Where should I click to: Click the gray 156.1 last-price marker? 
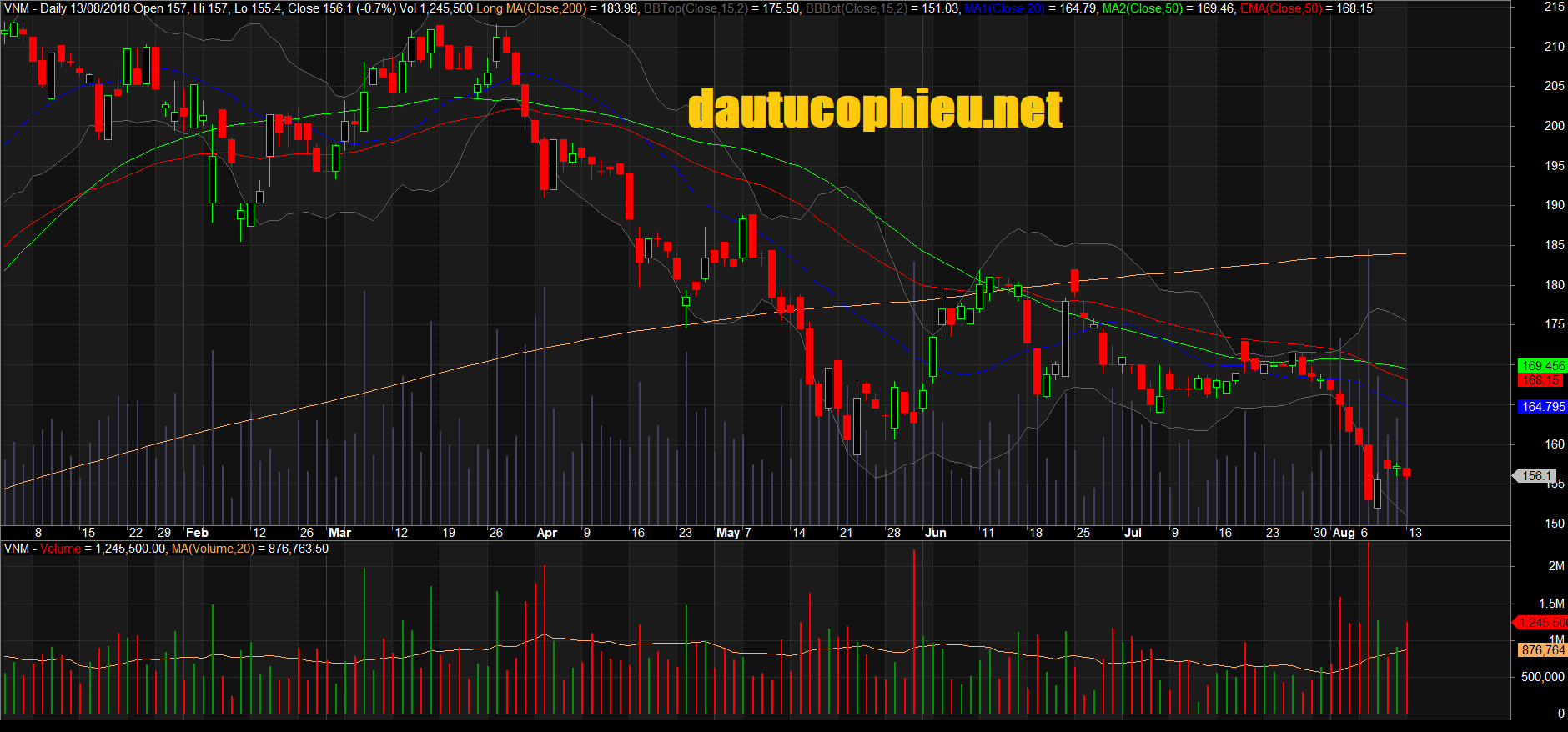point(1535,476)
